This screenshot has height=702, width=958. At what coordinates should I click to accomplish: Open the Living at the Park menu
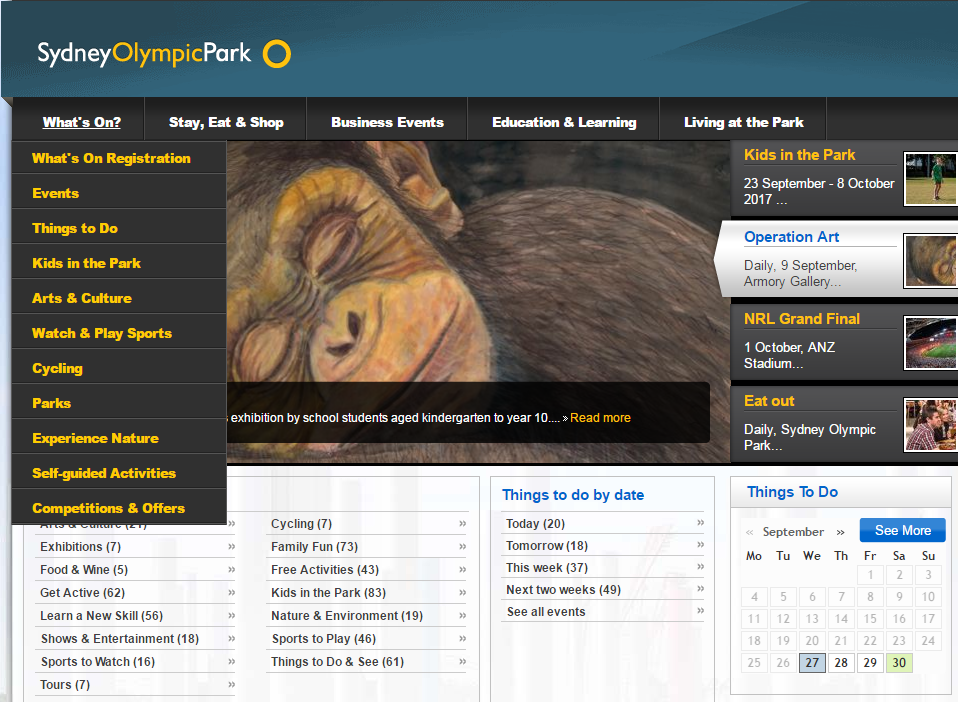coord(744,122)
